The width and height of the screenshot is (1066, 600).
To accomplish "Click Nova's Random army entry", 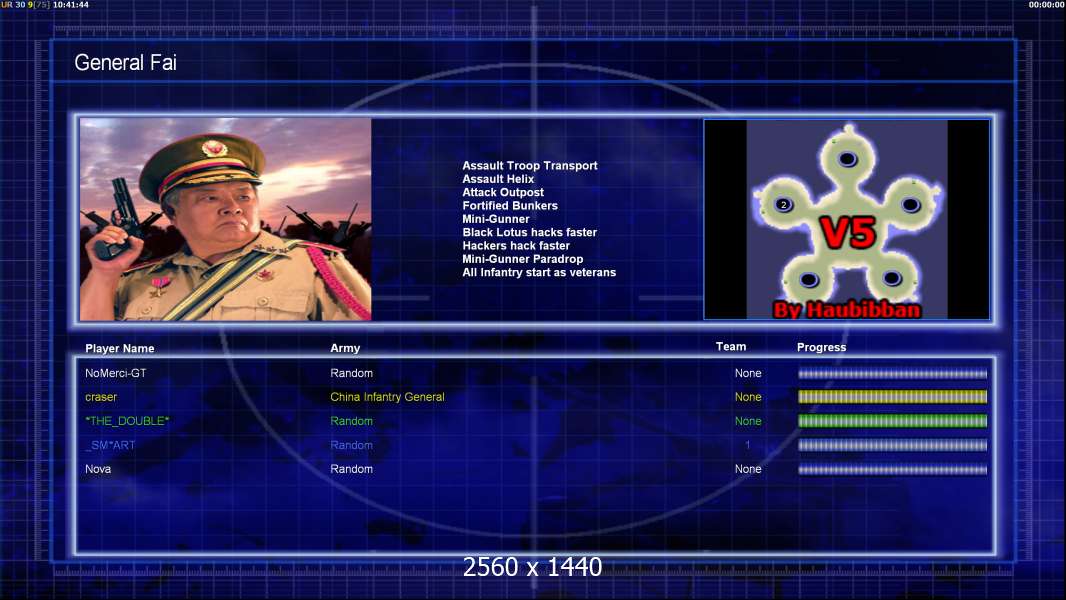I will (x=351, y=469).
